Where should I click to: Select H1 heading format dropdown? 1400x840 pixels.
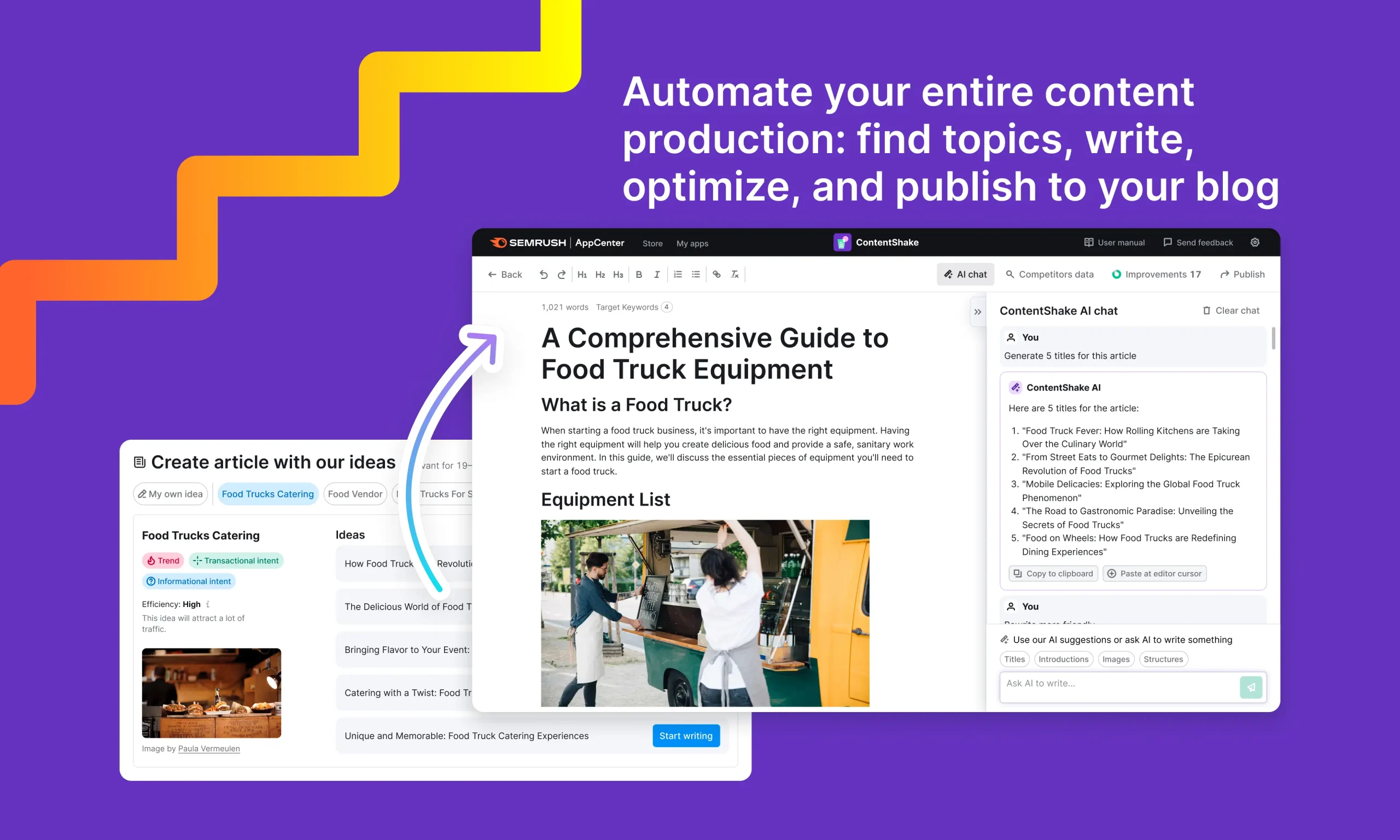click(583, 274)
